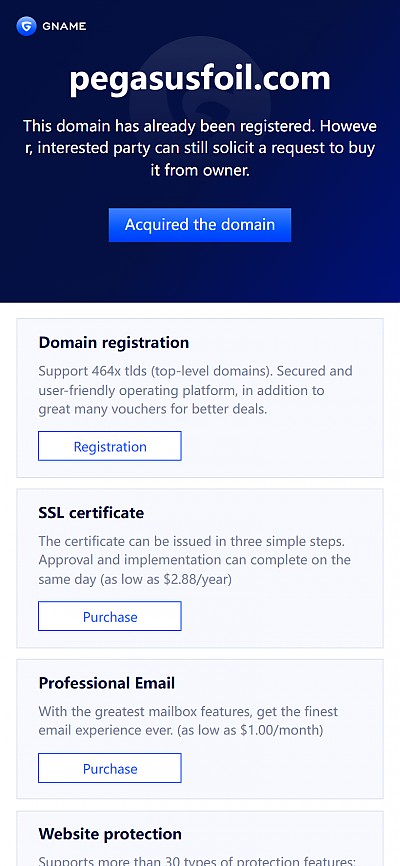The height and width of the screenshot is (866, 400).
Task: Click the SSL certificate heading
Action: (91, 513)
